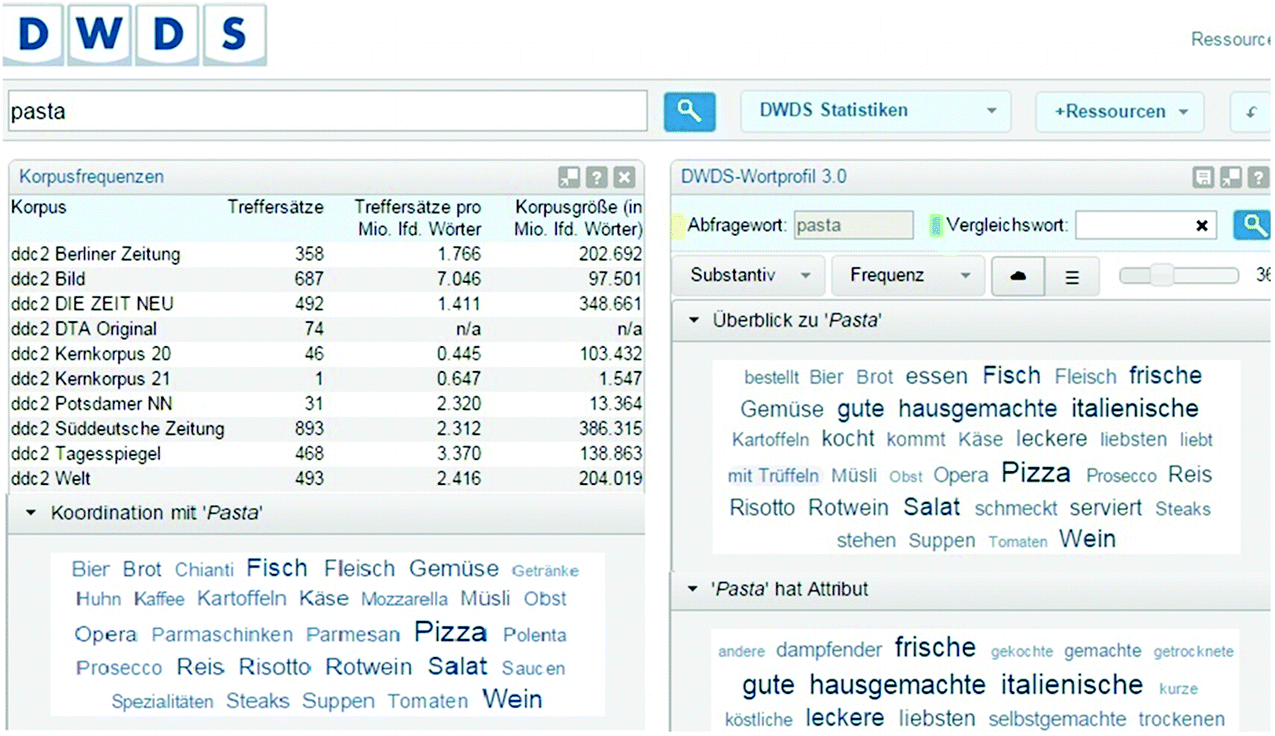The width and height of the screenshot is (1275, 736).
Task: Focus the main search field containing pasta
Action: [x=328, y=111]
